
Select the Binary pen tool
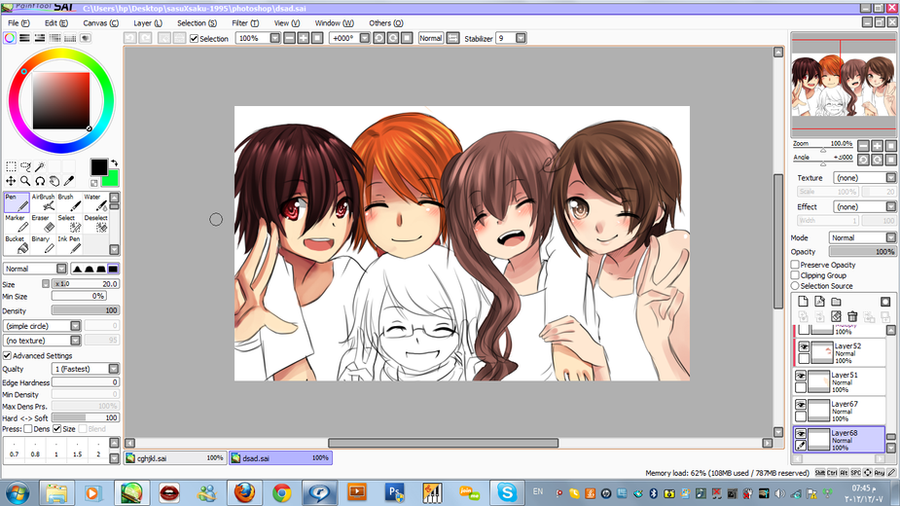click(x=43, y=245)
